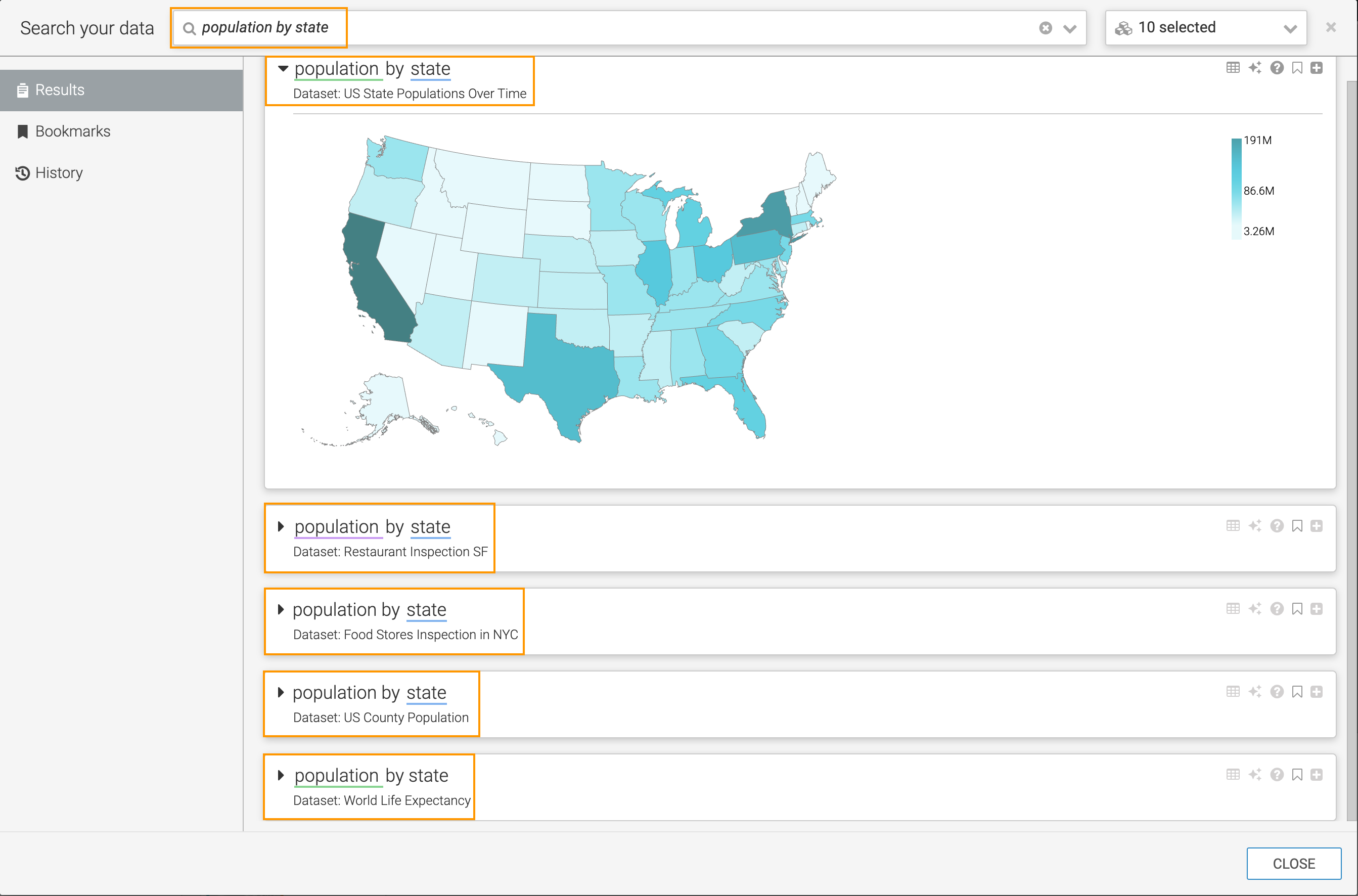Click help icon on US State Populations result

coord(1276,68)
